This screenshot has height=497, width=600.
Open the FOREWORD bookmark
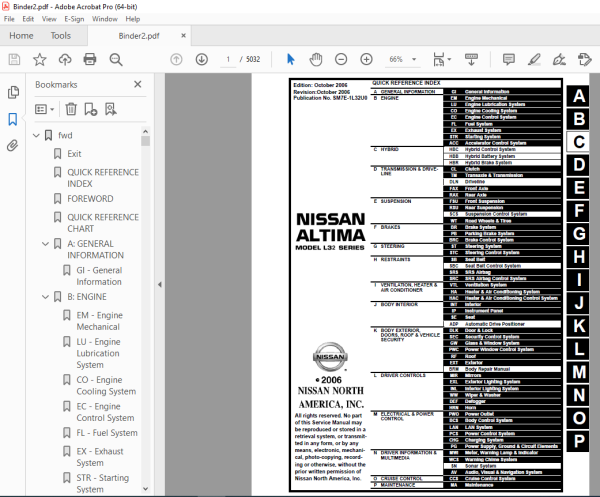pyautogui.click(x=90, y=199)
